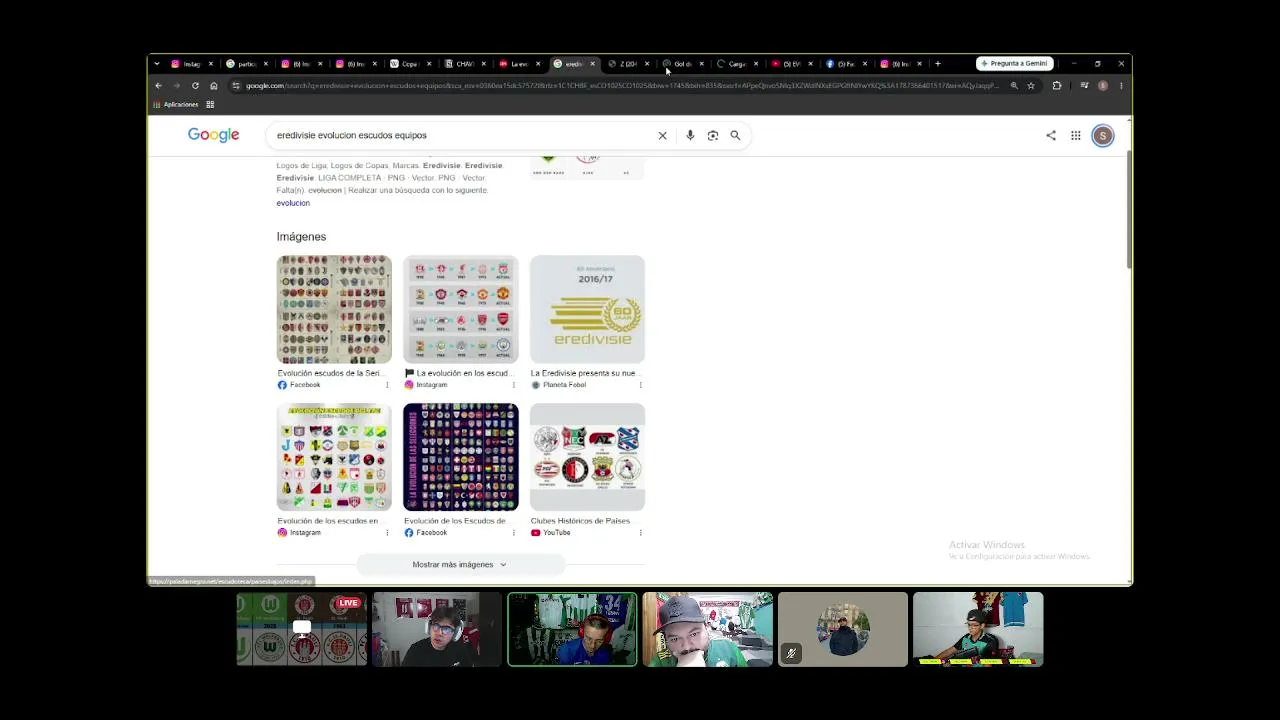Open the dark national teams crests thumbnail

461,457
